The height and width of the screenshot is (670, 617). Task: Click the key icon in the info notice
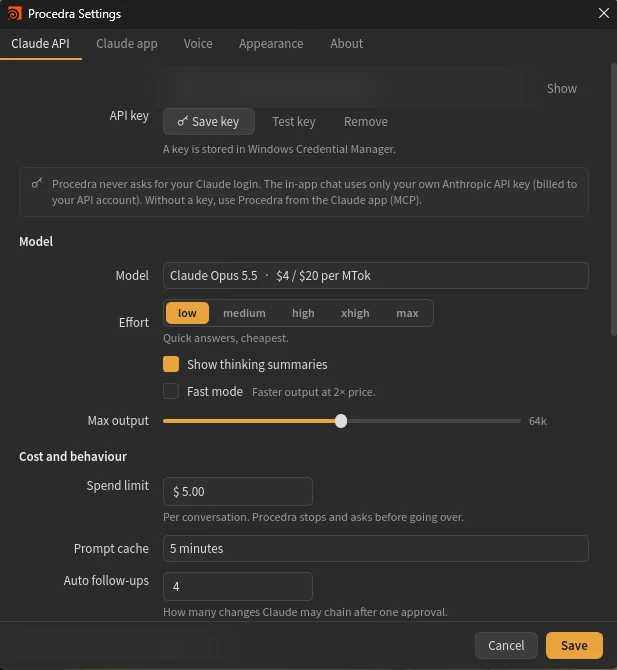[37, 183]
